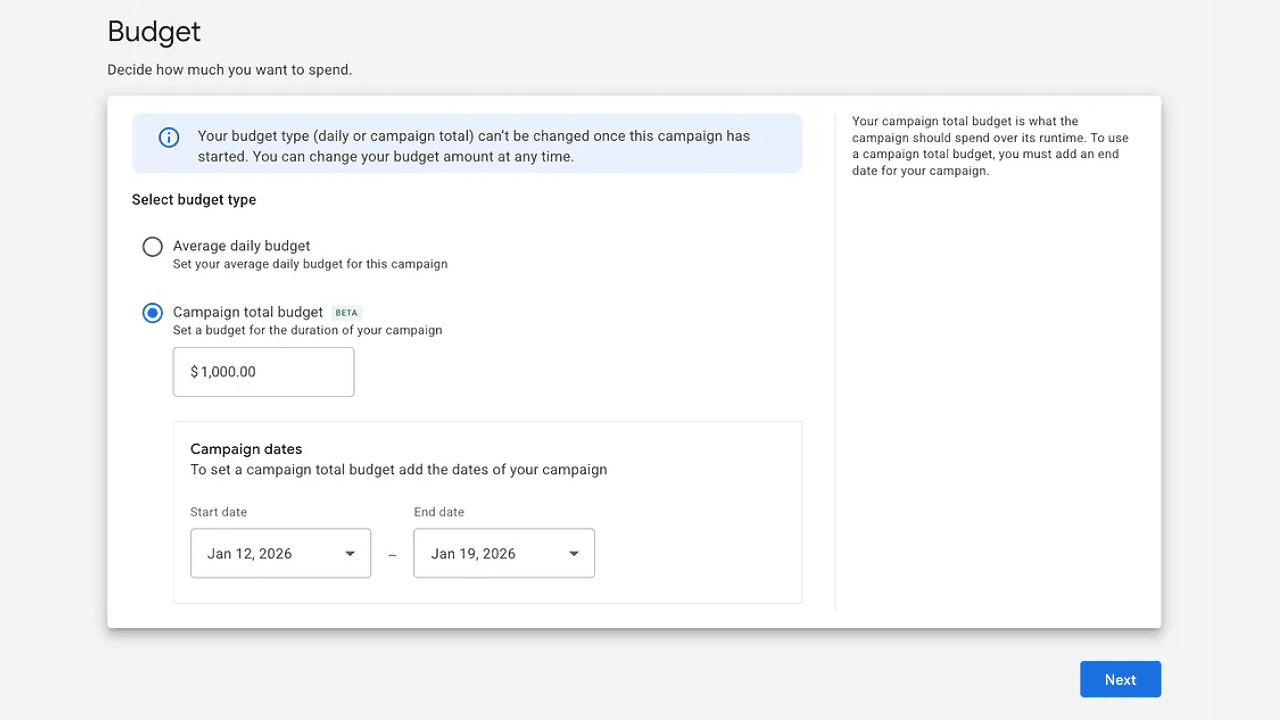Click the 'Campaign dates' heading
Viewport: 1280px width, 720px height.
(x=246, y=449)
